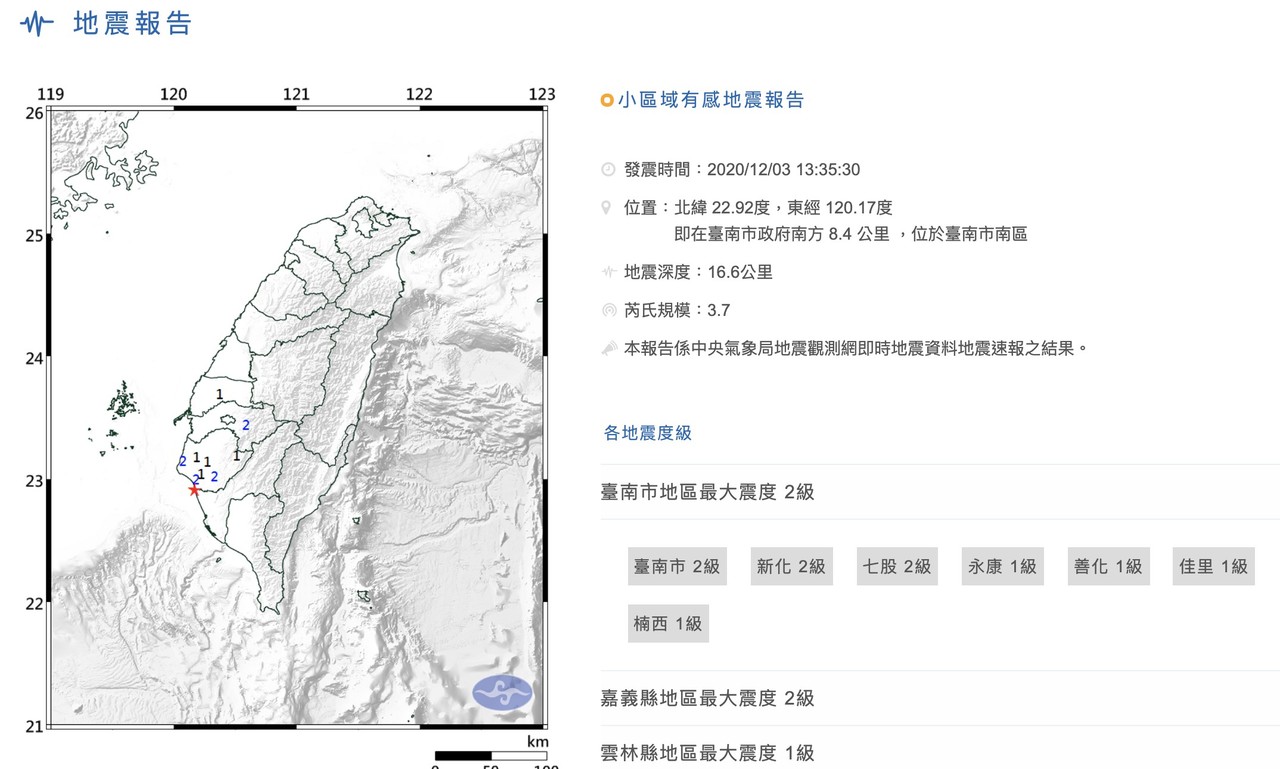Click the seismic waveform icon beside 地震報告
The height and width of the screenshot is (769, 1280).
[37, 24]
